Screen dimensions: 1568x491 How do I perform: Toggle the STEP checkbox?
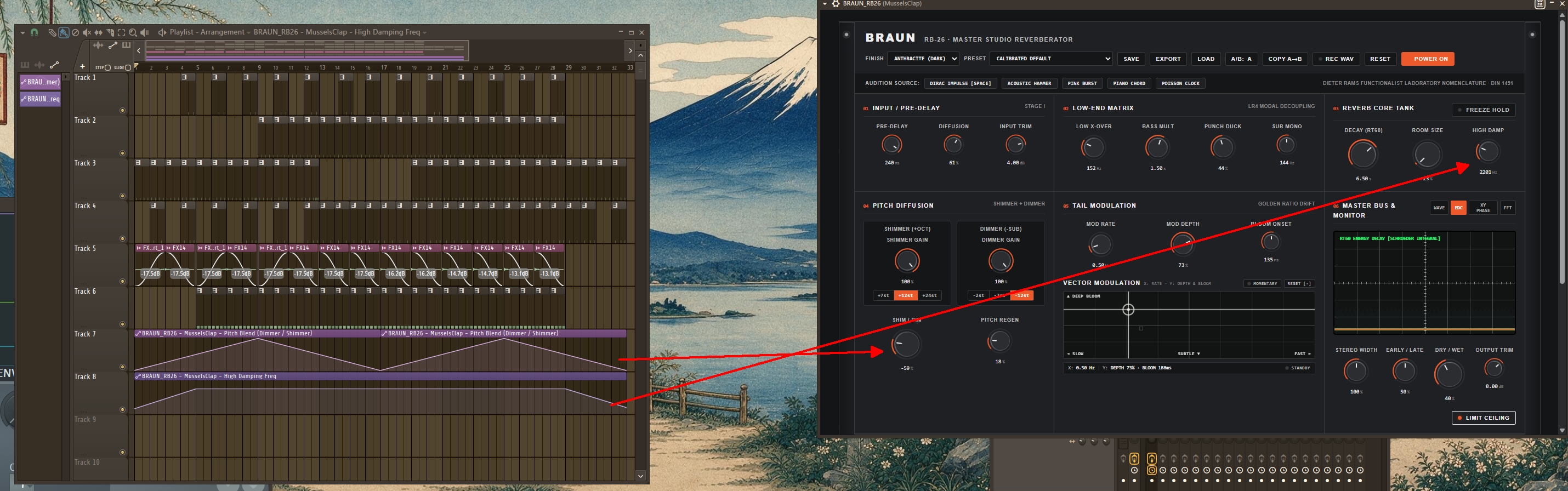108,67
